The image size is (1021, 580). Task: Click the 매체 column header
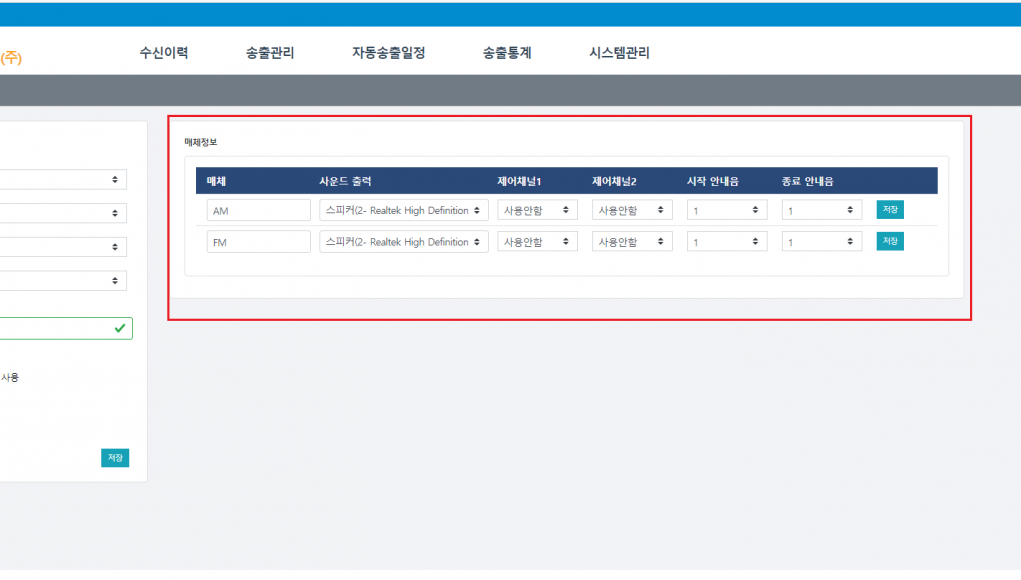(216, 182)
